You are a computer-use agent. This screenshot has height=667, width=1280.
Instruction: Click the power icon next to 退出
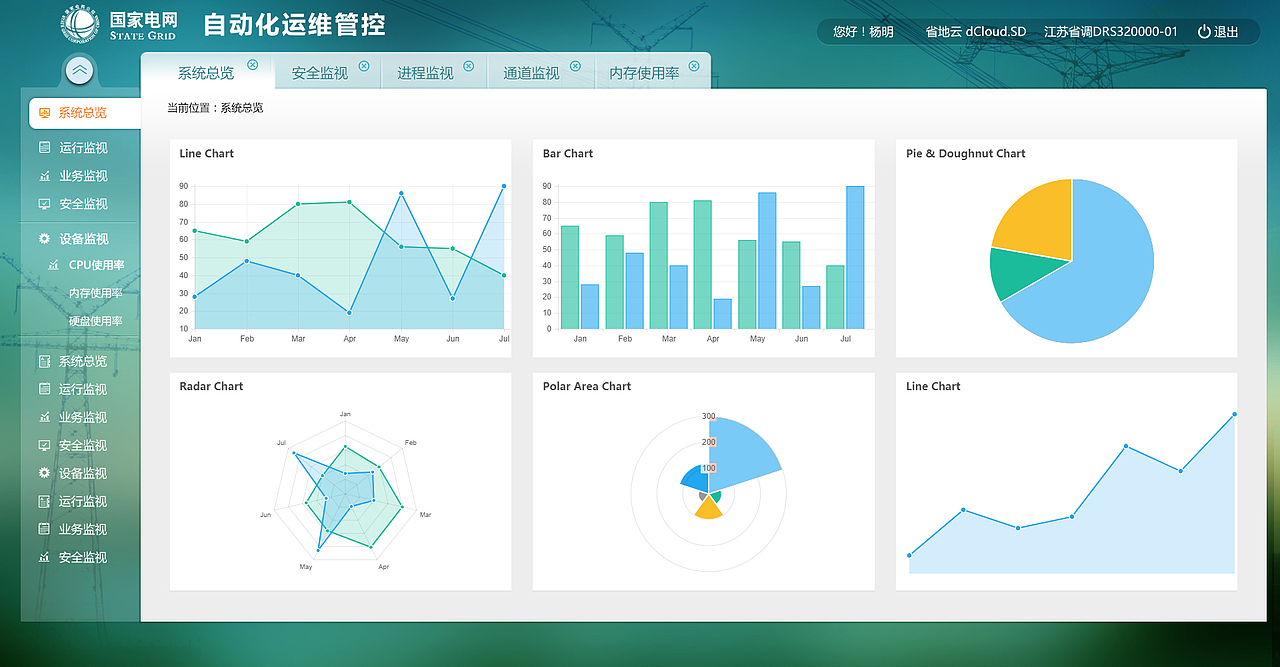(1204, 32)
